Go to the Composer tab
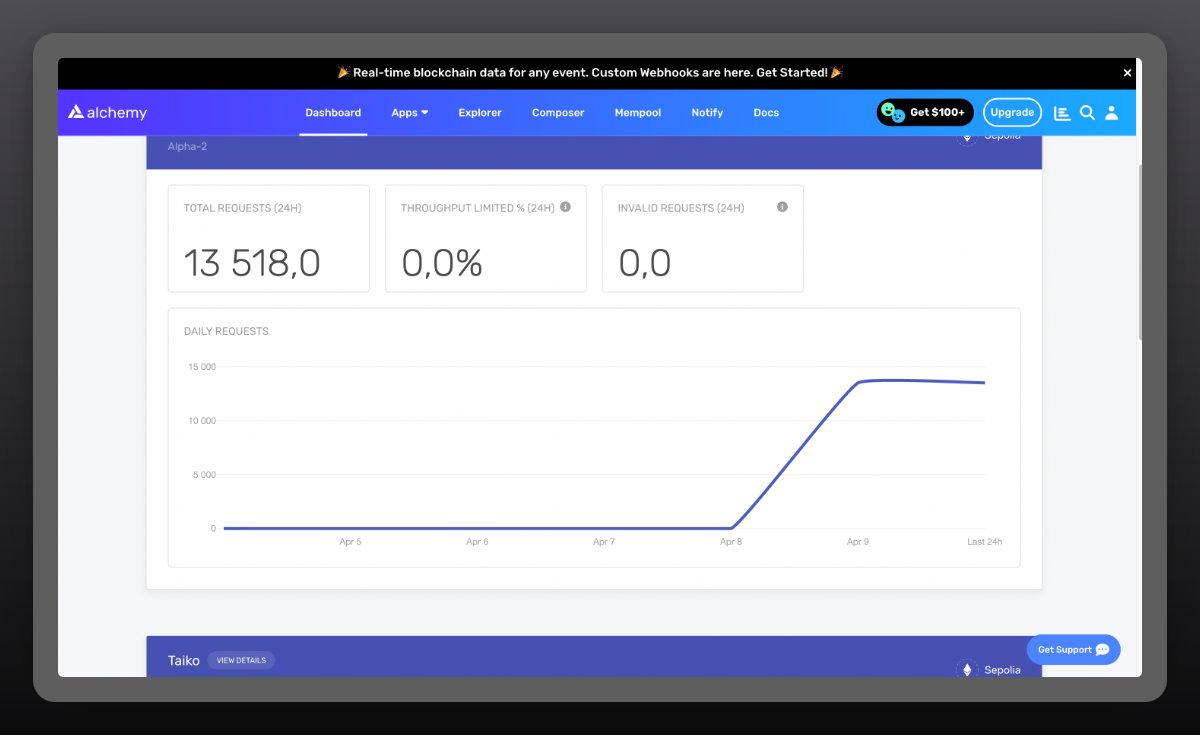The width and height of the screenshot is (1200, 735). pyautogui.click(x=558, y=113)
